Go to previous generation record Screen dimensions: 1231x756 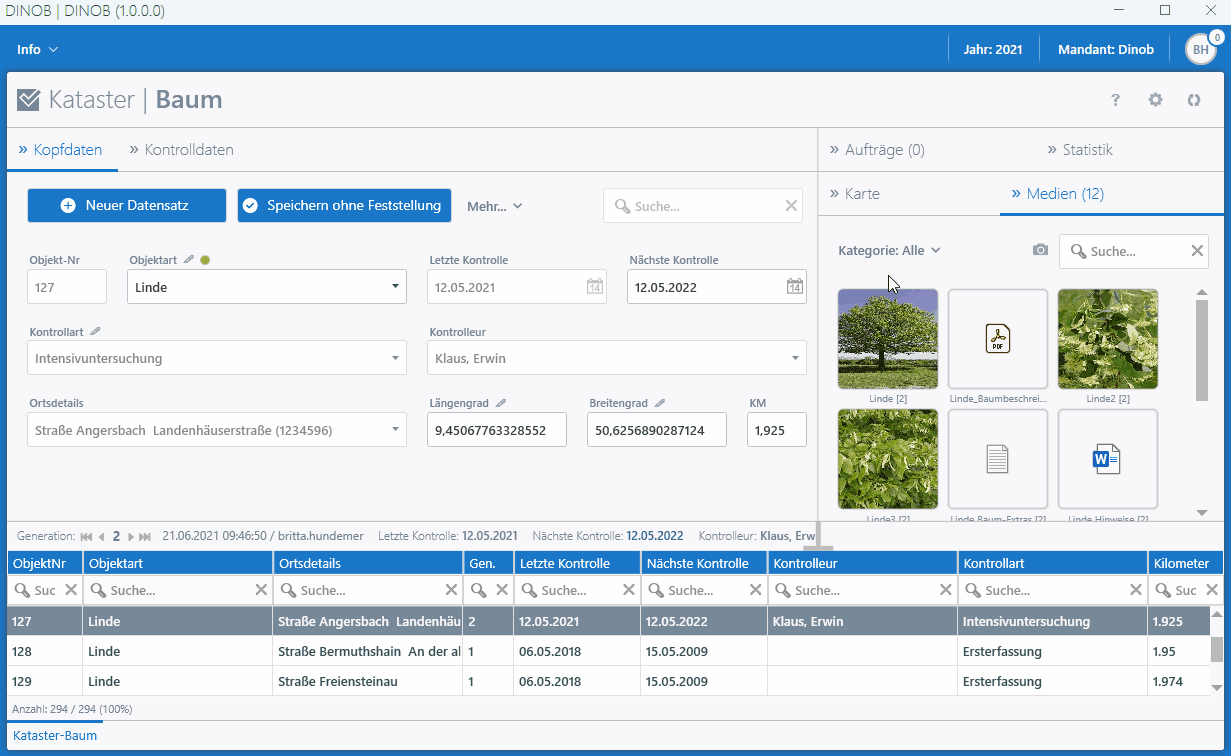pos(102,536)
